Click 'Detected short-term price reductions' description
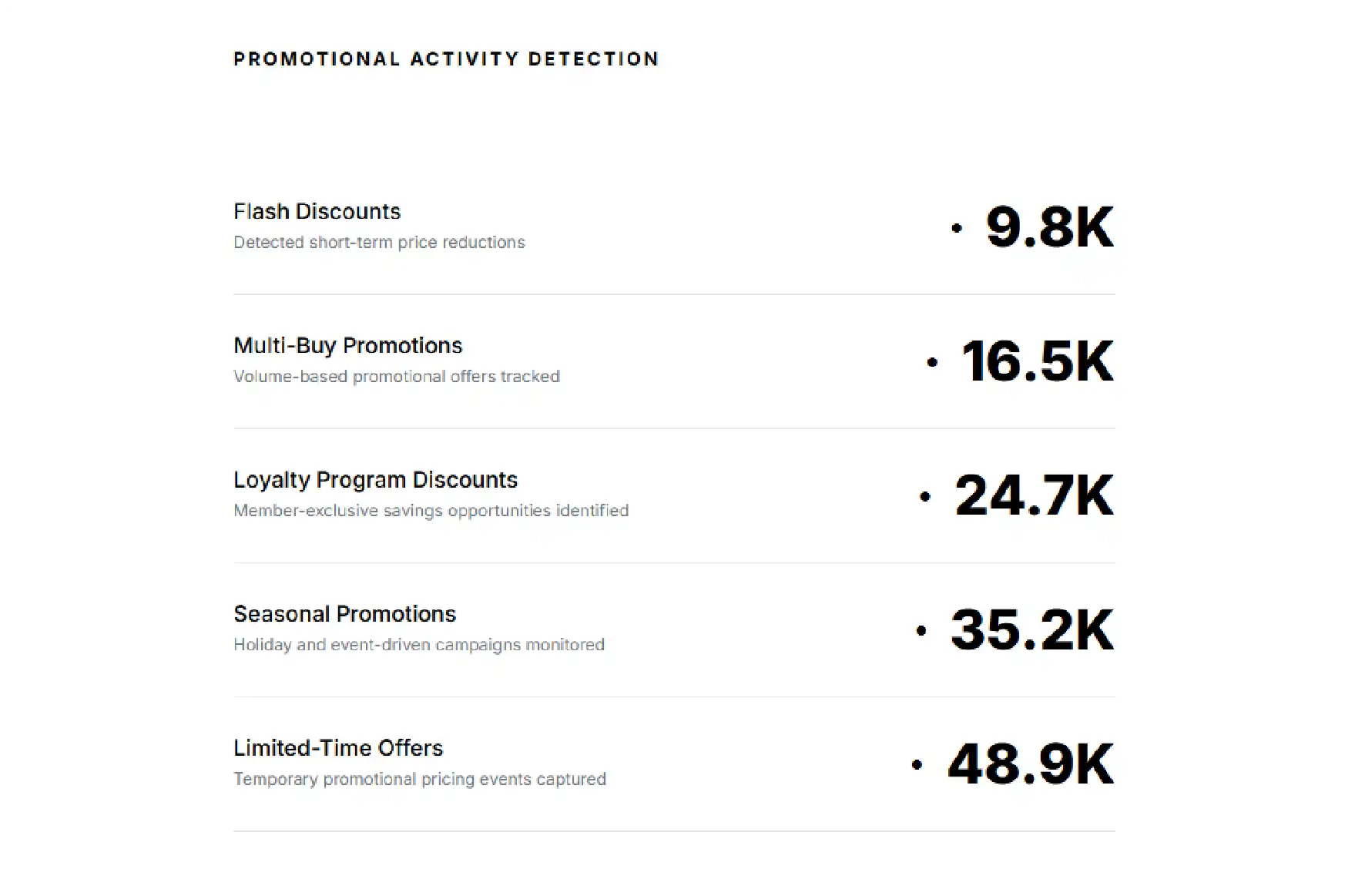1355x896 pixels. point(380,243)
